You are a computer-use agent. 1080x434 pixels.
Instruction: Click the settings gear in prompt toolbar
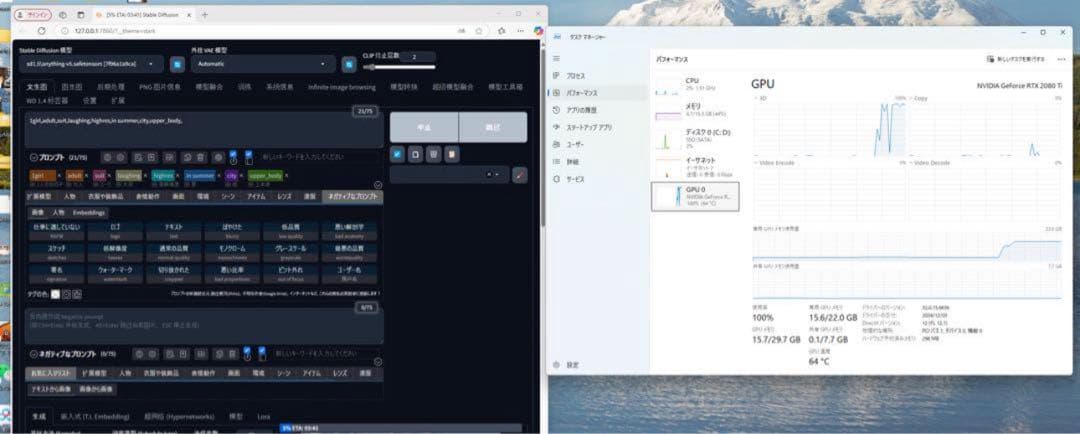pyautogui.click(x=218, y=157)
